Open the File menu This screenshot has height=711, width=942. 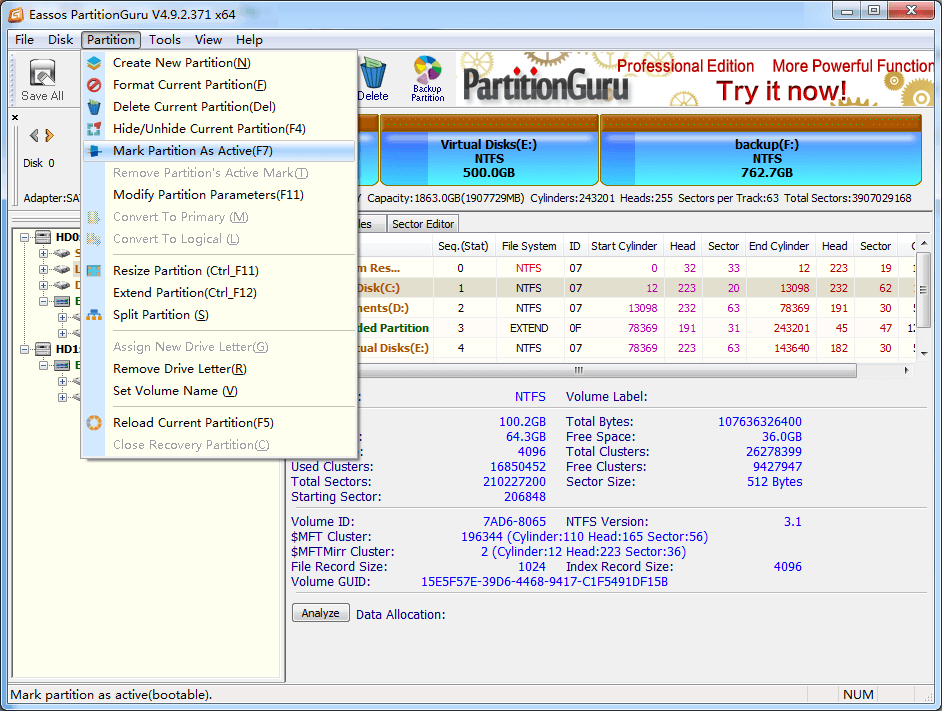coord(24,40)
